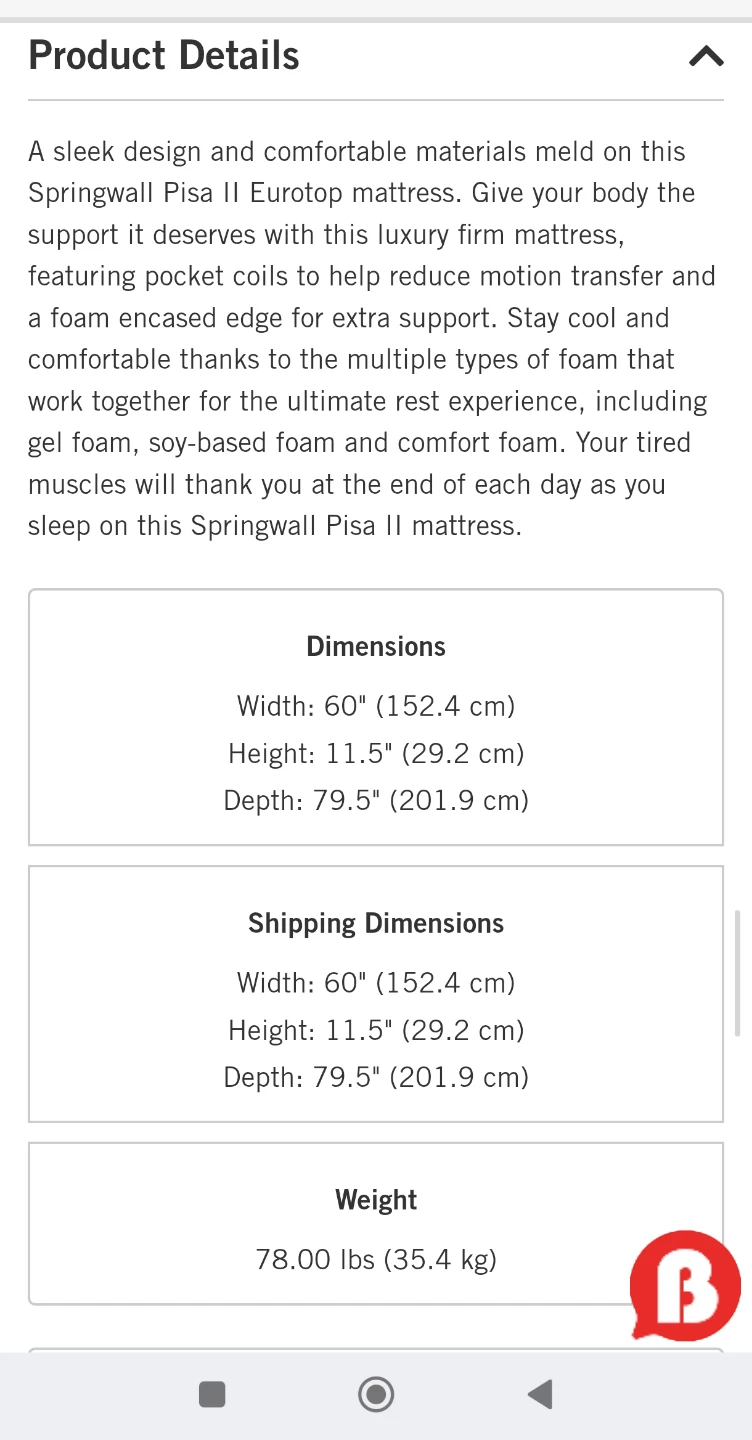Open the red chat bubble icon
Screen dimensions: 752x1440
tap(686, 1285)
